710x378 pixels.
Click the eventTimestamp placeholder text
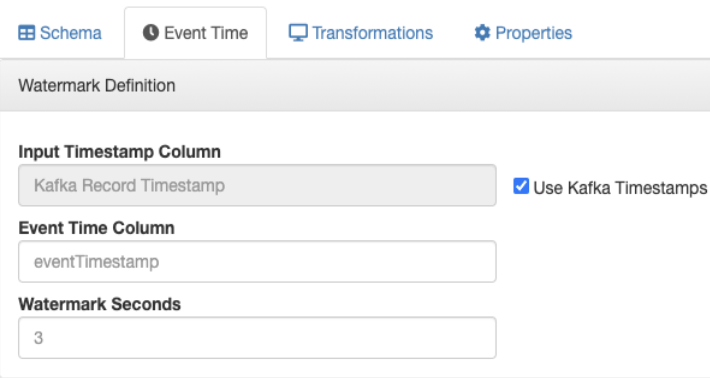click(x=96, y=262)
